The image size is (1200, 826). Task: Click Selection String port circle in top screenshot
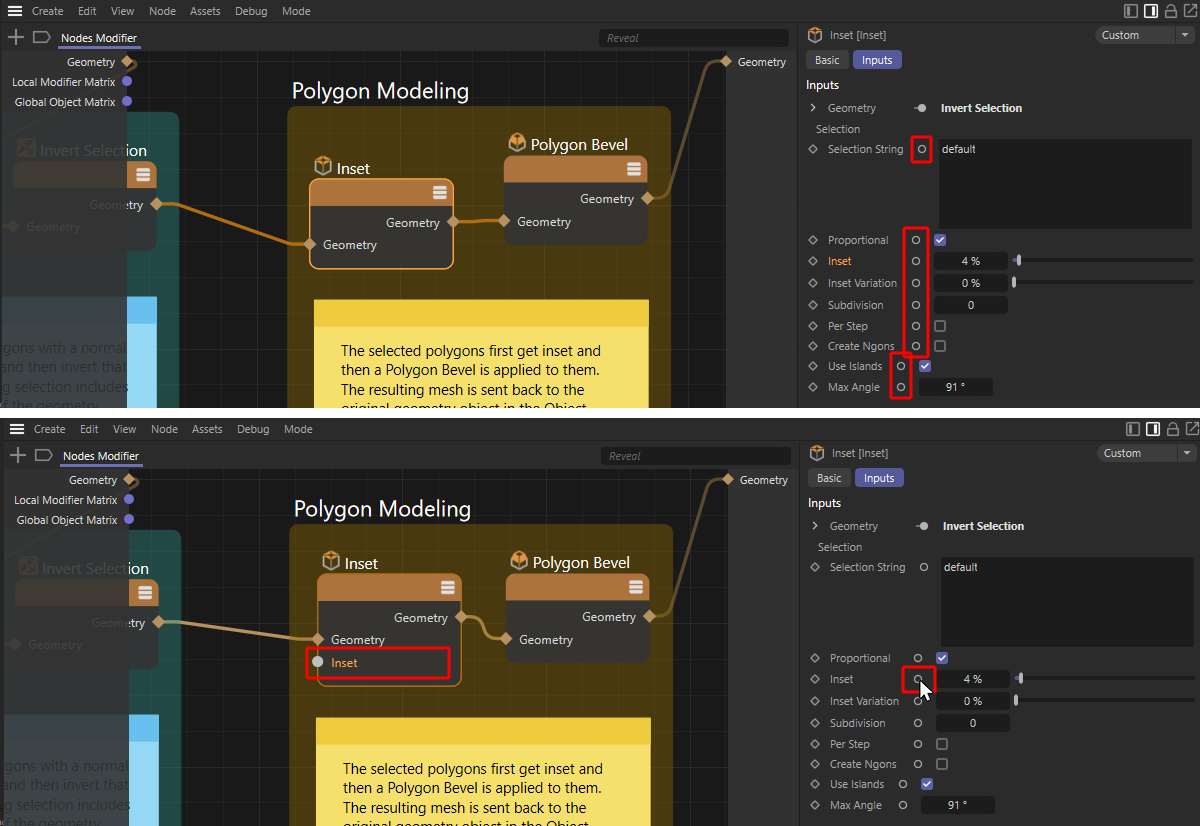pyautogui.click(x=922, y=149)
